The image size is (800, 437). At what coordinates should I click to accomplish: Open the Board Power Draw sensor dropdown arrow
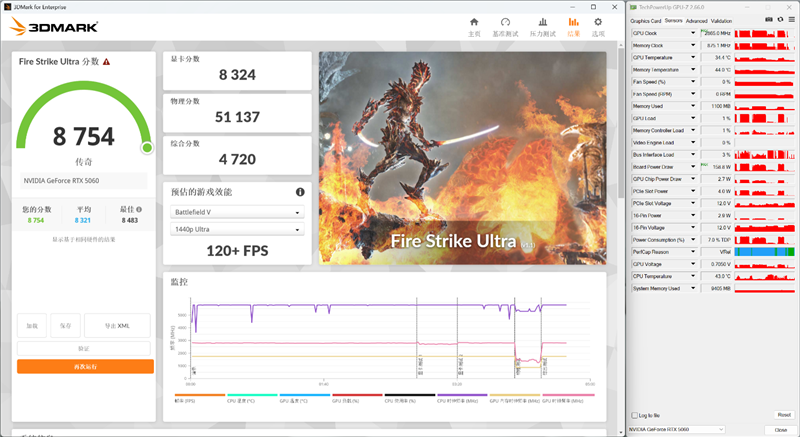693,167
